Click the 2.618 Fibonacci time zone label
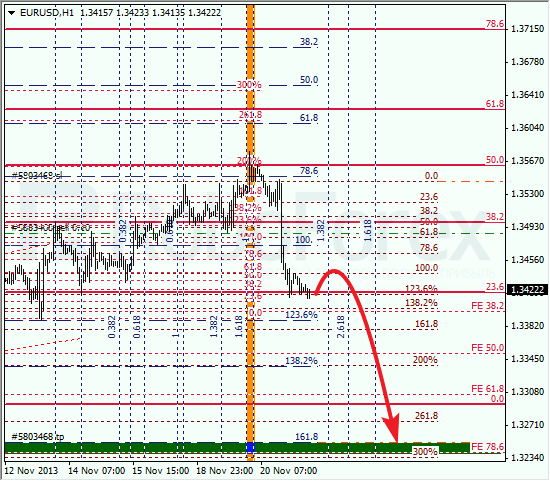Viewport: 550px width, 481px height. click(x=341, y=327)
